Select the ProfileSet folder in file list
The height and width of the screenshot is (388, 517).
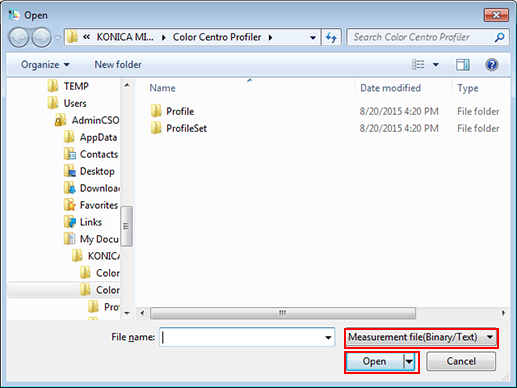tap(179, 128)
